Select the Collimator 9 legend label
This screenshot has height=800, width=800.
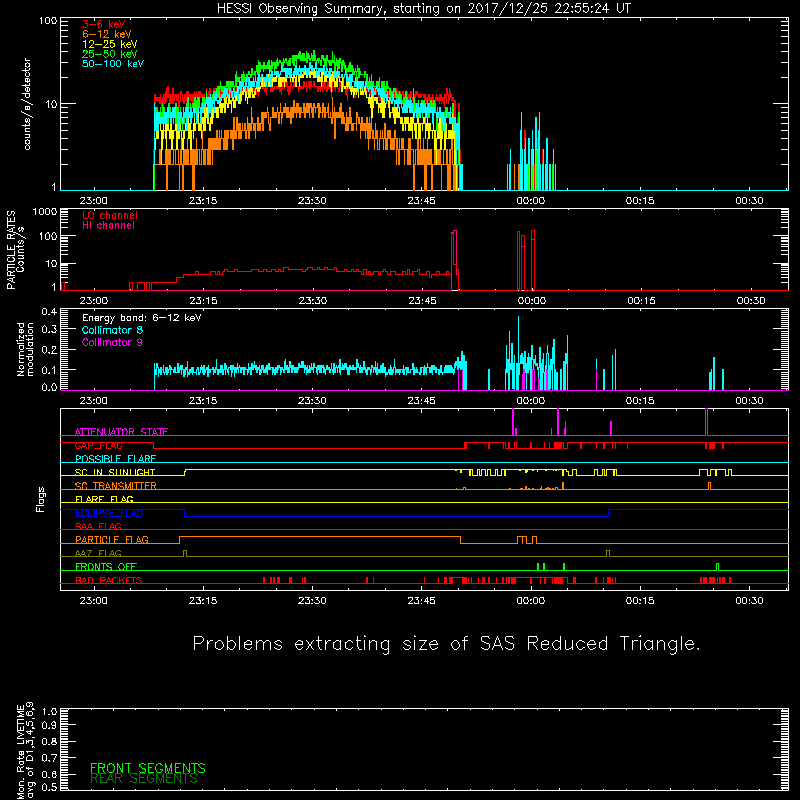112,342
